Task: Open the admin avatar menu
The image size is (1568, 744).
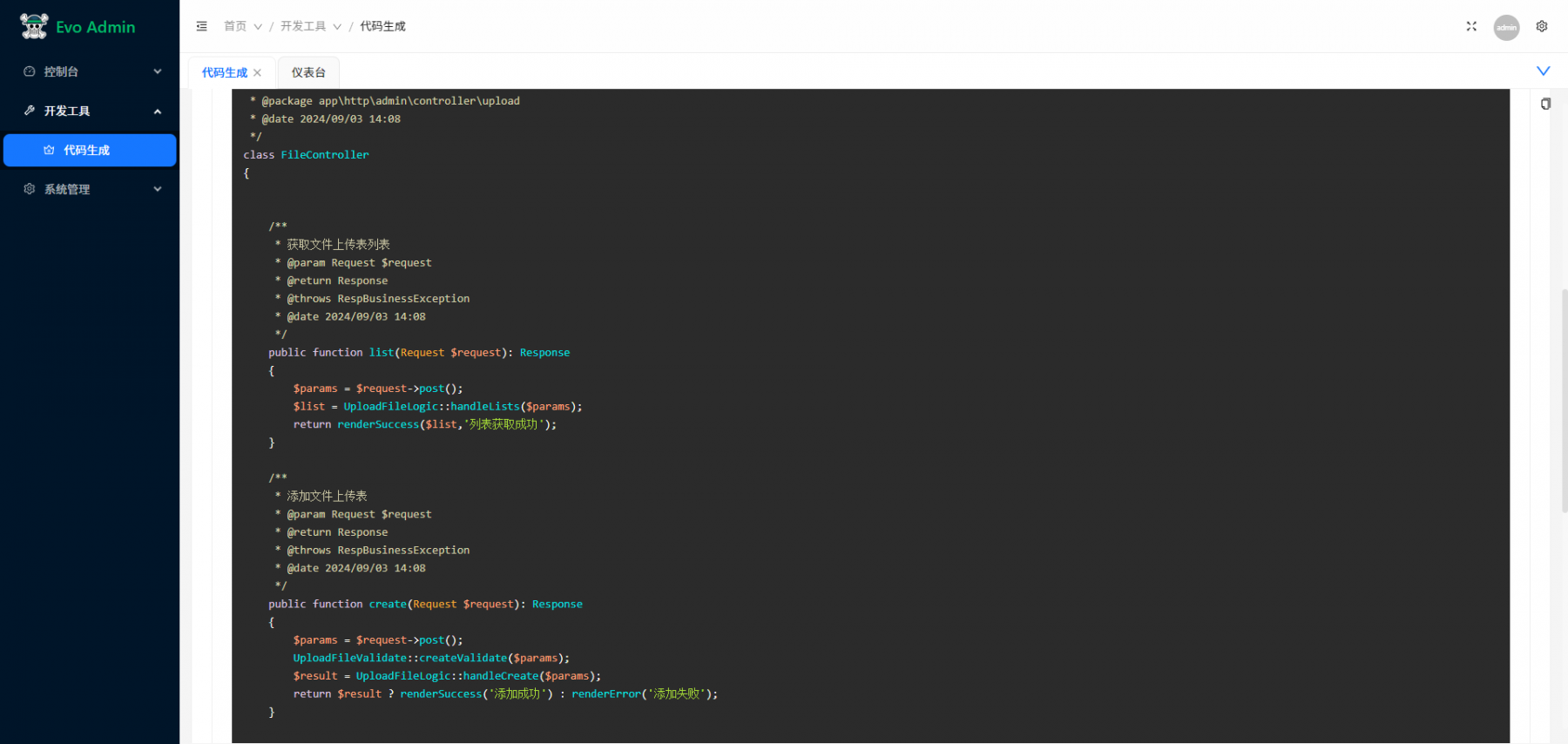Action: click(1506, 27)
